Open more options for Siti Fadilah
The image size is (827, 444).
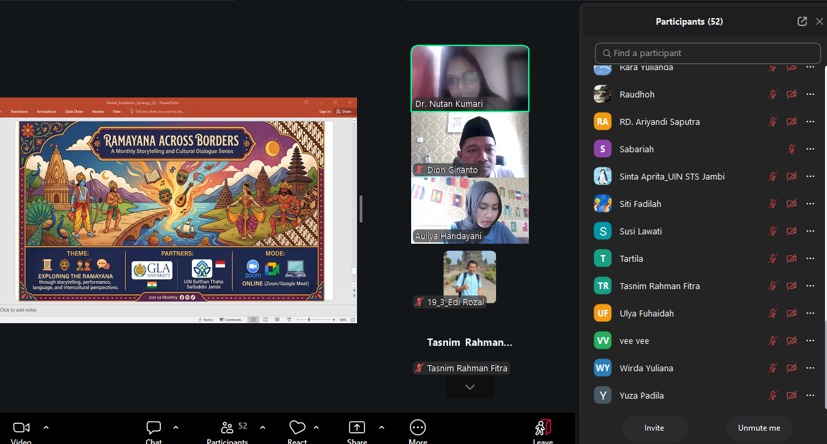pos(810,204)
